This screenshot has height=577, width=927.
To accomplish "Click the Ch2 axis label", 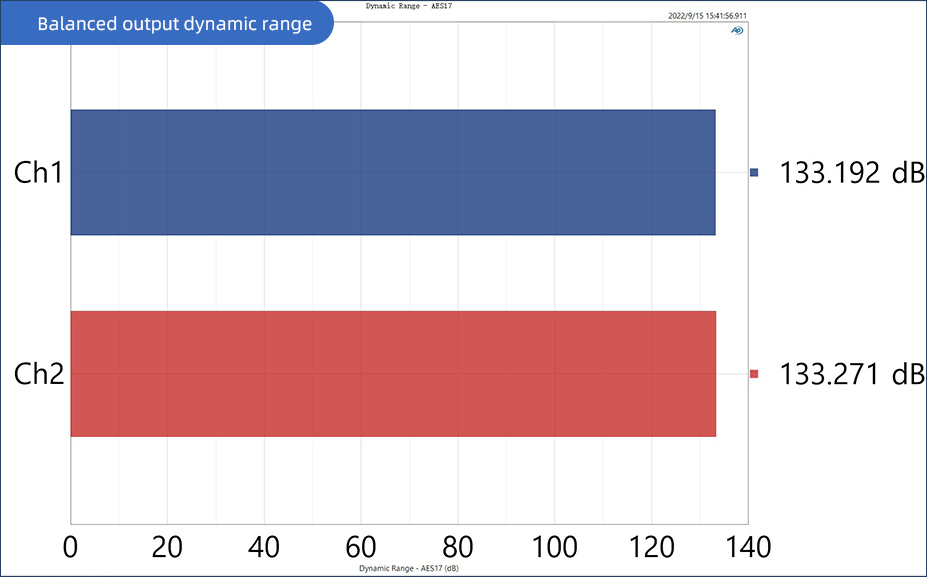I will click(38, 375).
